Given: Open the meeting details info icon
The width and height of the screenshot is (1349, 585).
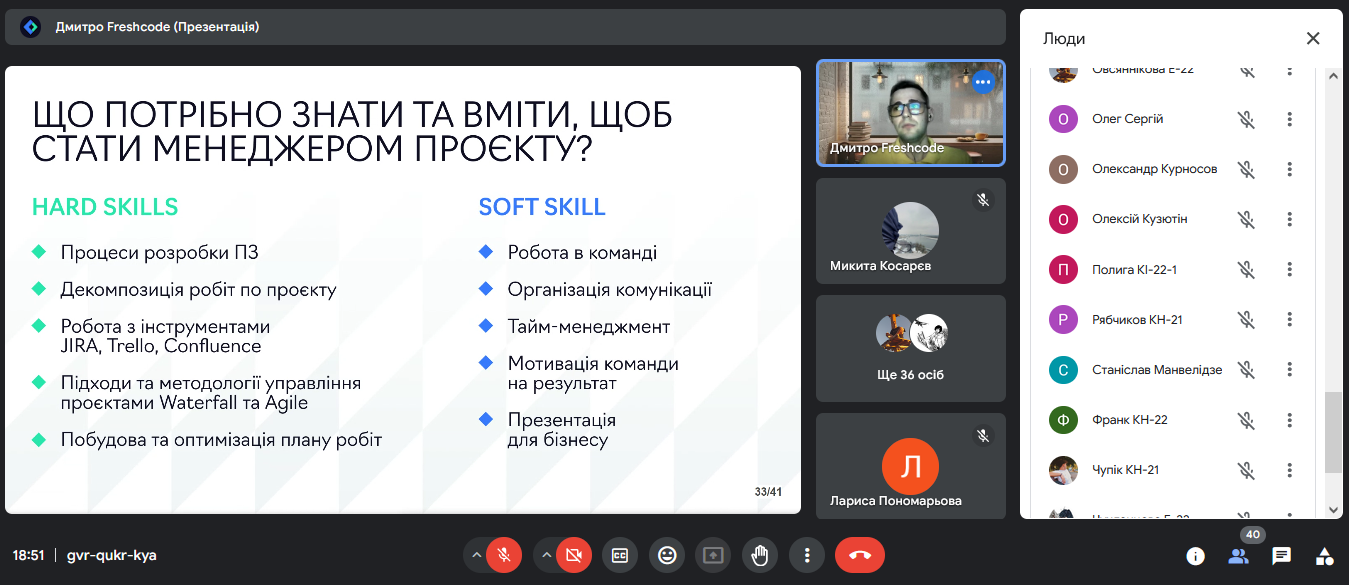Looking at the screenshot, I should tap(1195, 556).
